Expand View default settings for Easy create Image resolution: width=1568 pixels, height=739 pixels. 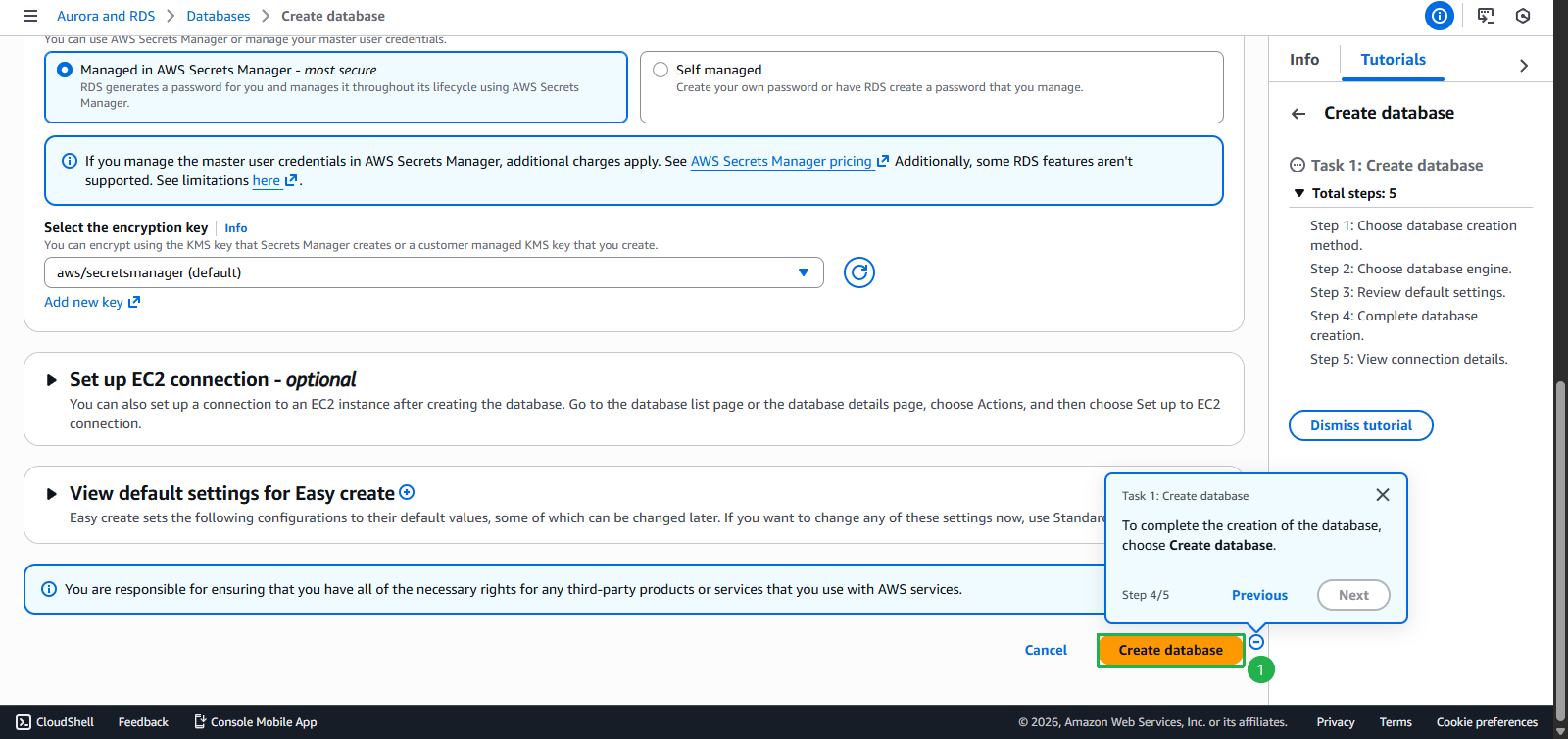[x=52, y=494]
